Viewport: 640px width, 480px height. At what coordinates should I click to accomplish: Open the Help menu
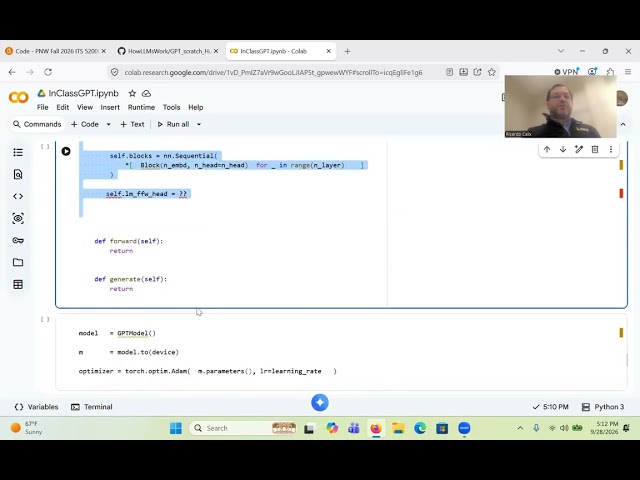pos(196,107)
